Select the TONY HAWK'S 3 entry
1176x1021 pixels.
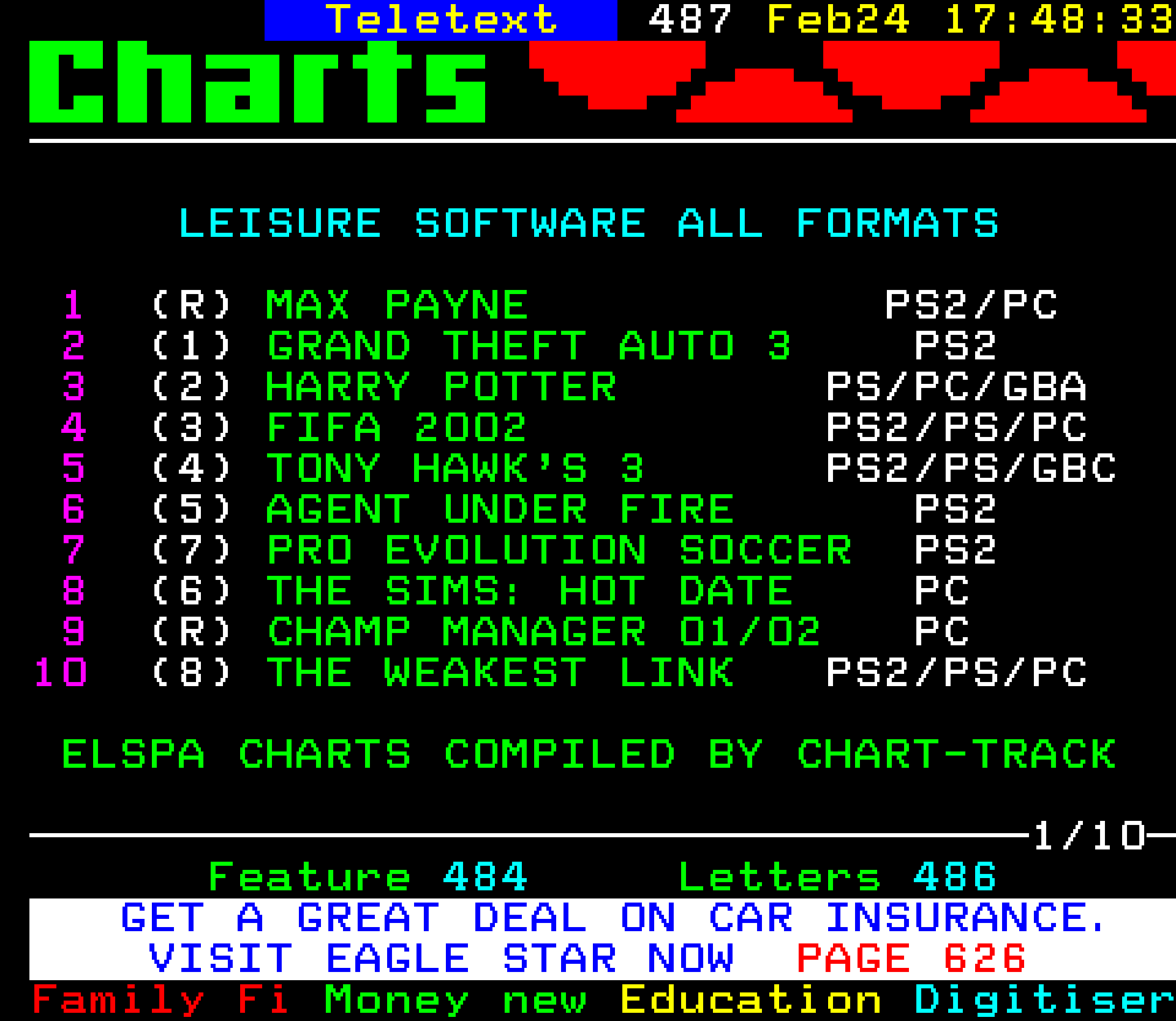[456, 469]
